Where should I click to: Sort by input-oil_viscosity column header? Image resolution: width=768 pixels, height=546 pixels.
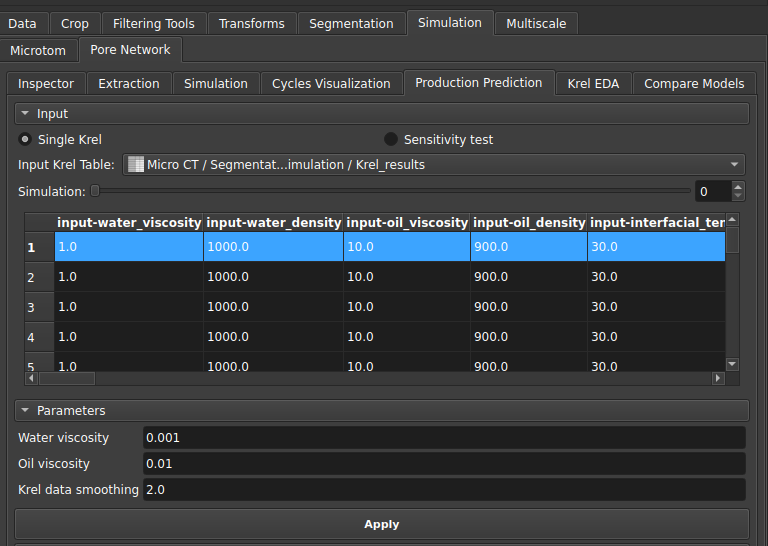coord(407,222)
